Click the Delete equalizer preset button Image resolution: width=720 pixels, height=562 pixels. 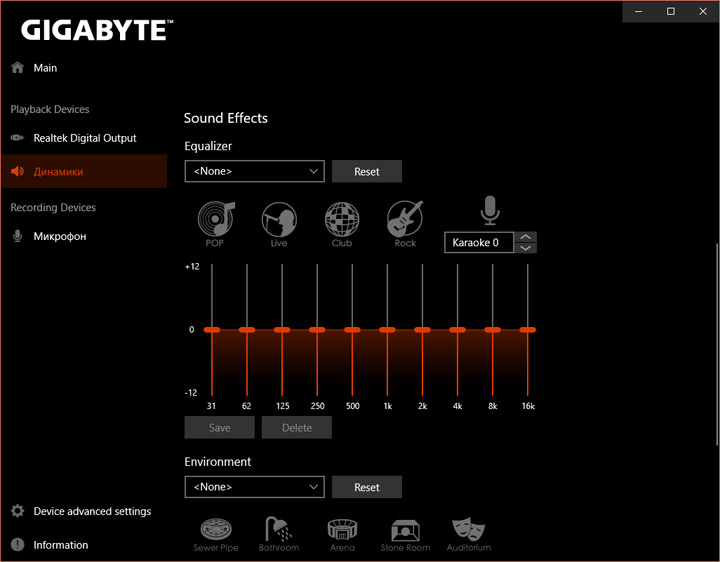click(x=297, y=427)
